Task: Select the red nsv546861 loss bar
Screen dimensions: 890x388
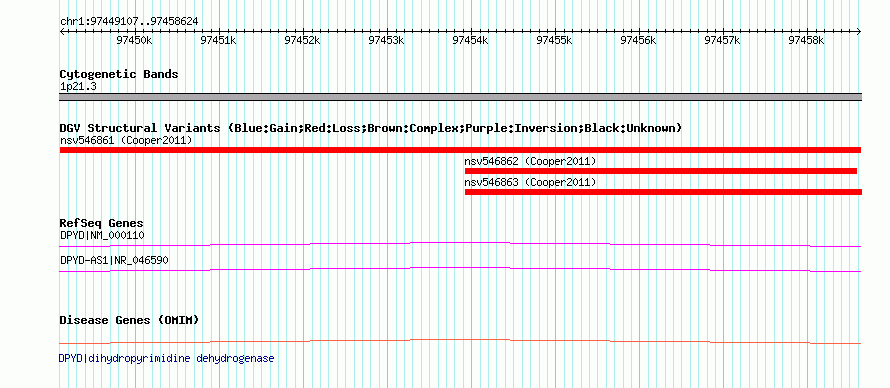Action: tap(460, 150)
